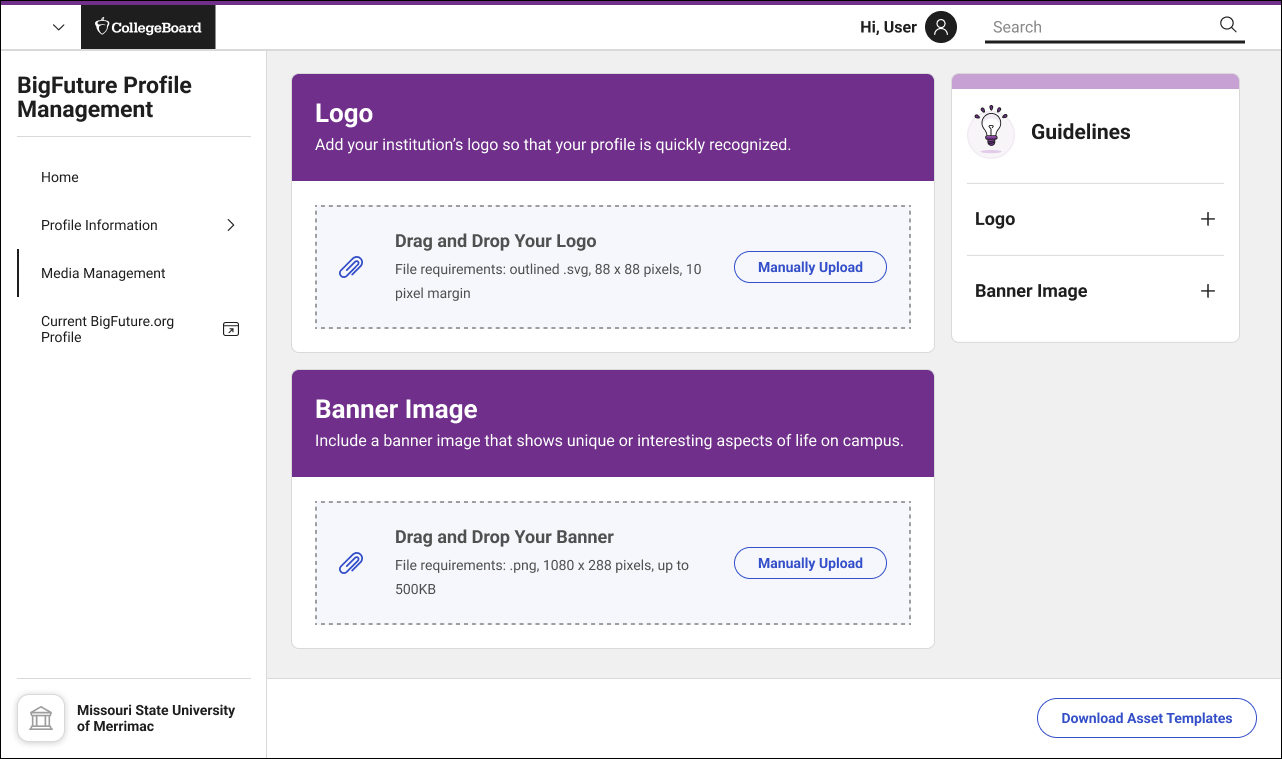The image size is (1282, 759).
Task: Click the purple Logo section heading
Action: pos(344,113)
